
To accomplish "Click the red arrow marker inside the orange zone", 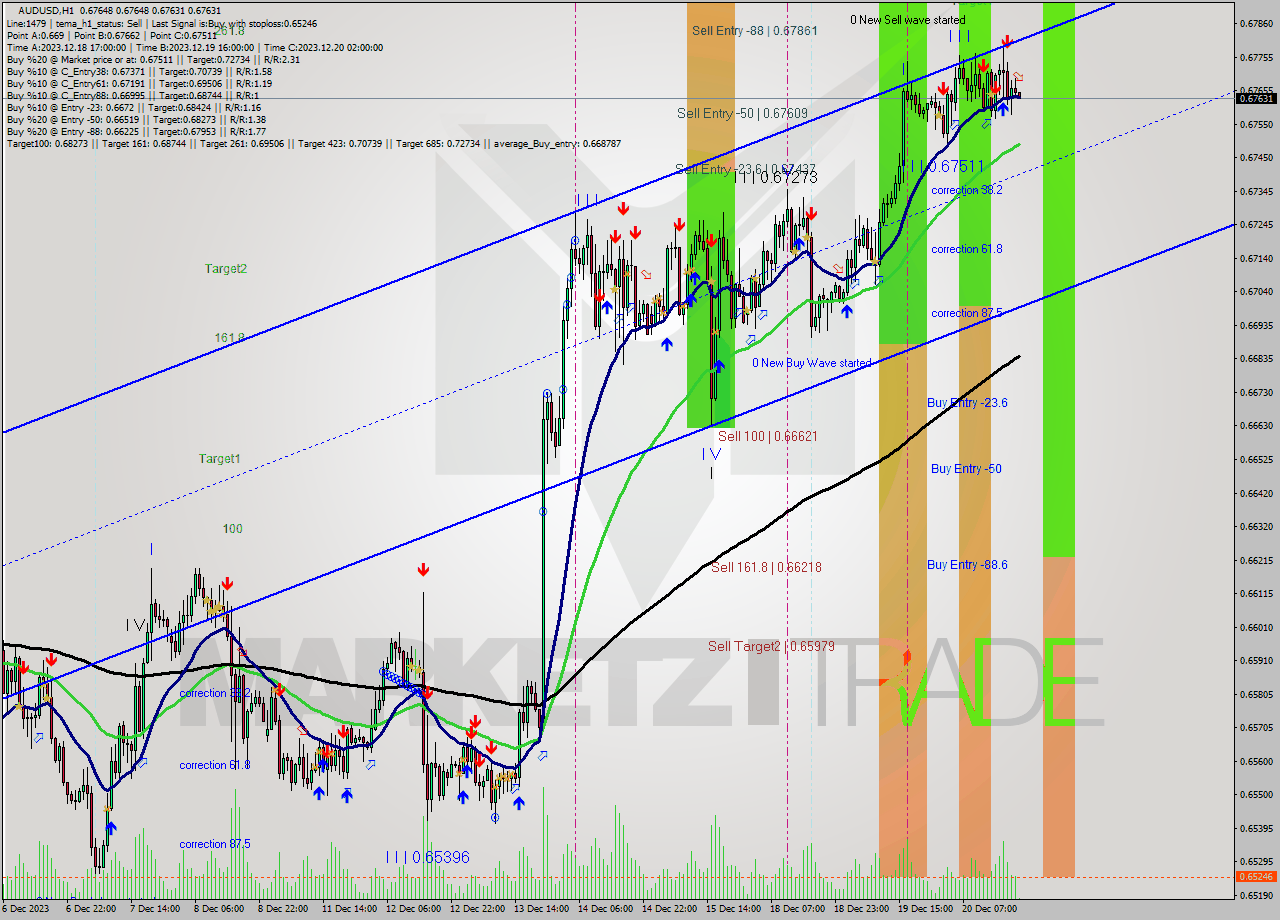I will pyautogui.click(x=907, y=656).
